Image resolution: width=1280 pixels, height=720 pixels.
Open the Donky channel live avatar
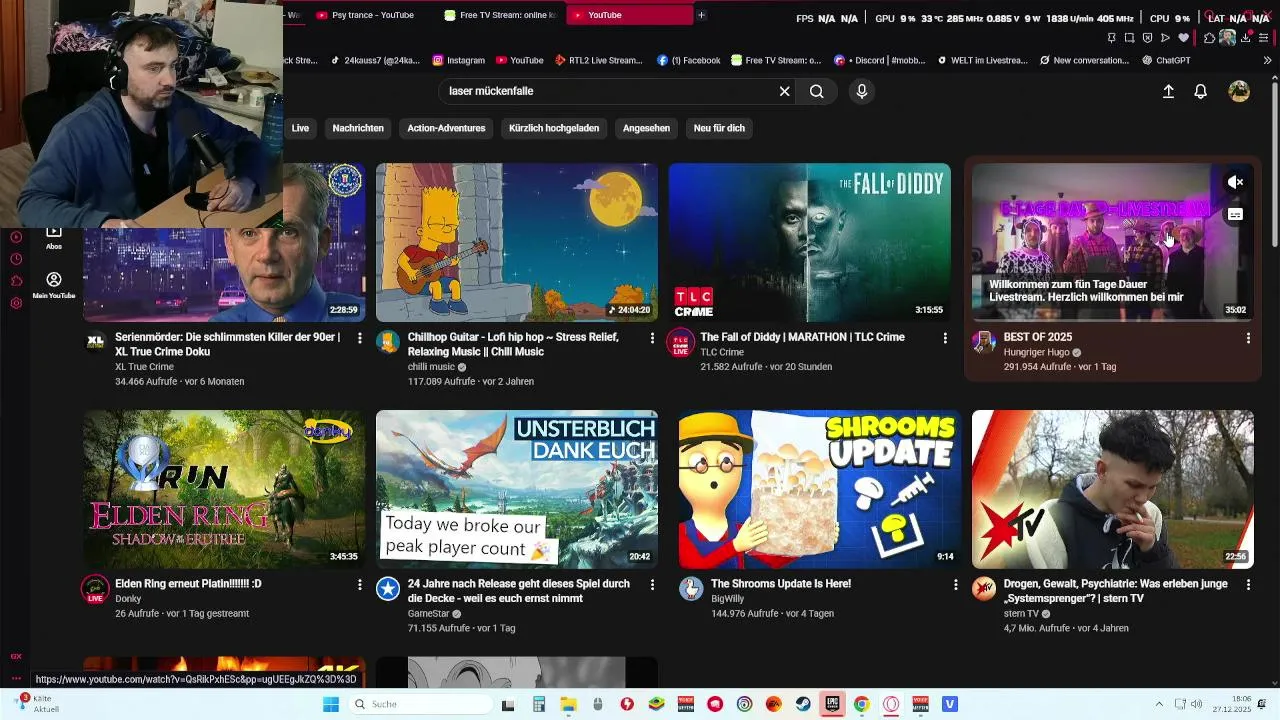[x=95, y=588]
